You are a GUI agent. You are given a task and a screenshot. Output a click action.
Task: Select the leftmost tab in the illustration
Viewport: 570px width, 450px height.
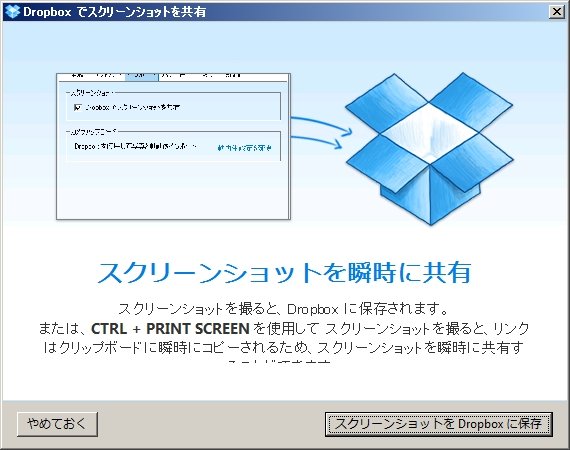77,76
